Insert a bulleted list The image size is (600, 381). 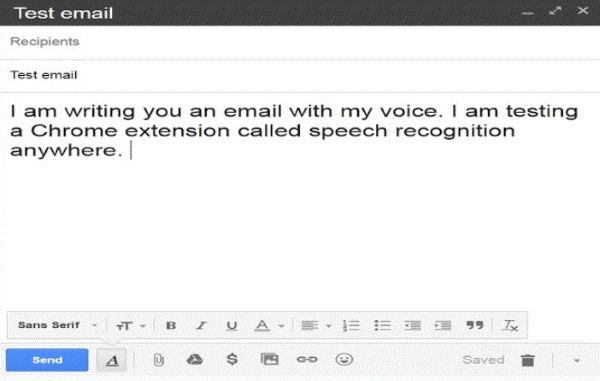coord(382,326)
